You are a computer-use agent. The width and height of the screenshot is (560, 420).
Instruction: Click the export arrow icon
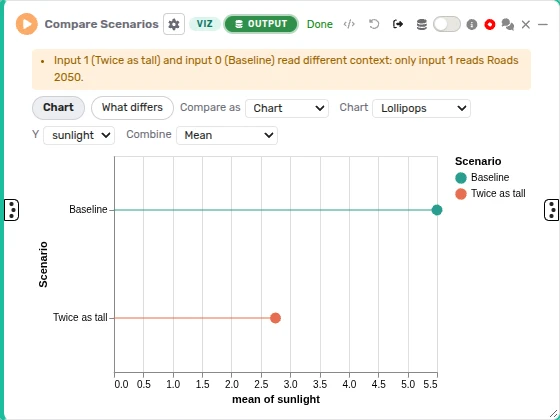[398, 24]
